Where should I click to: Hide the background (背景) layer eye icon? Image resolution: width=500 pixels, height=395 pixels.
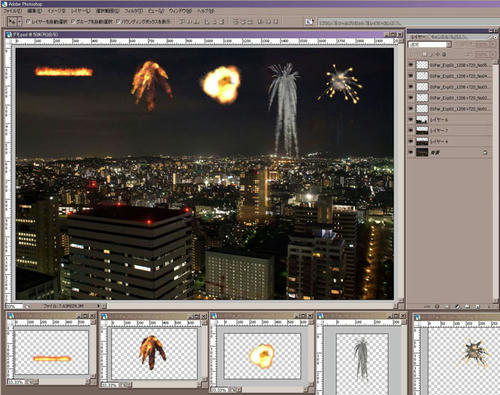pyautogui.click(x=411, y=152)
